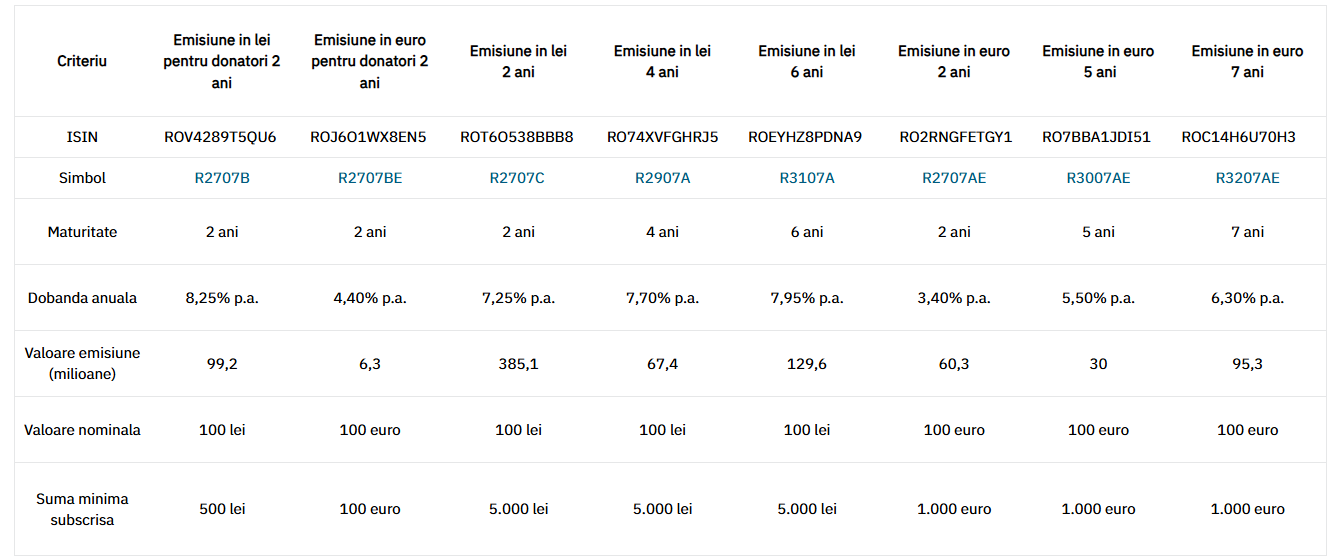Click the 'Emisiune in euro 7 ani' header
This screenshot has height=557, width=1340.
click(1247, 61)
